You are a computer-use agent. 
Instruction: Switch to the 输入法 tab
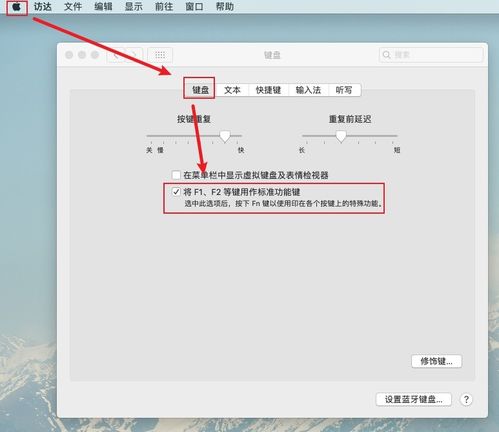pos(308,90)
